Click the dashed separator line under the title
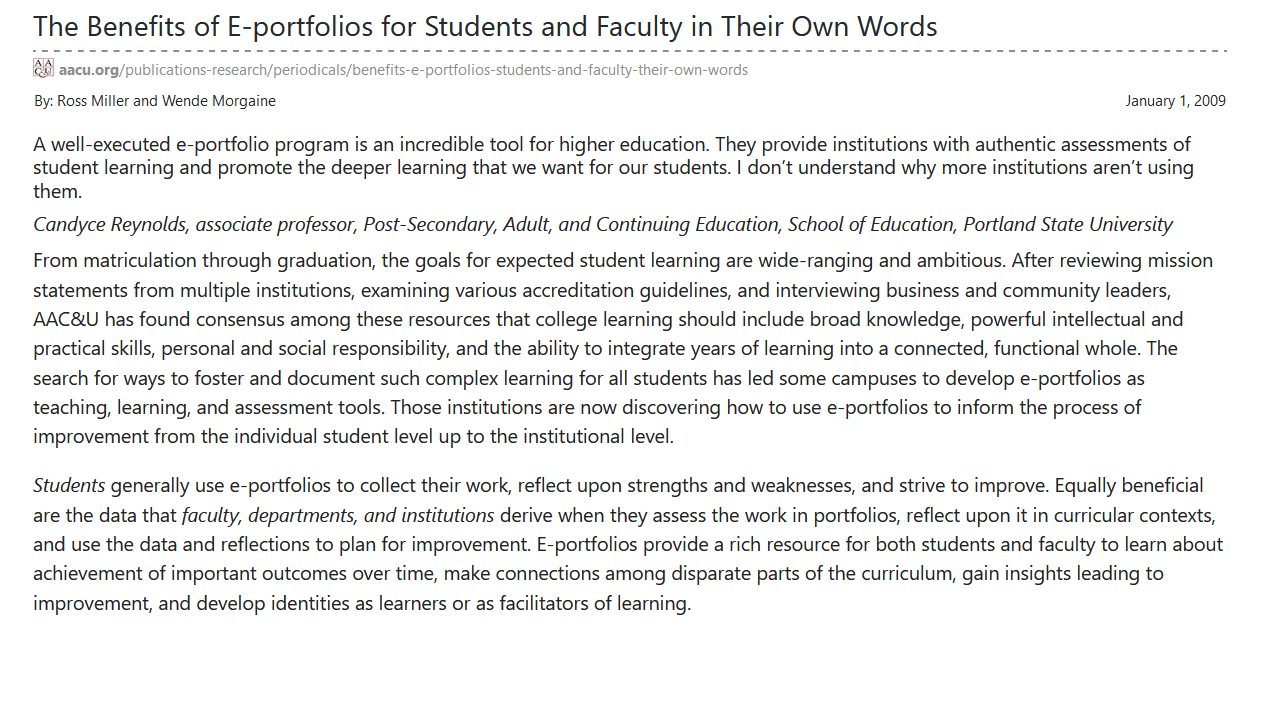Screen dimensions: 1280x720 point(630,51)
